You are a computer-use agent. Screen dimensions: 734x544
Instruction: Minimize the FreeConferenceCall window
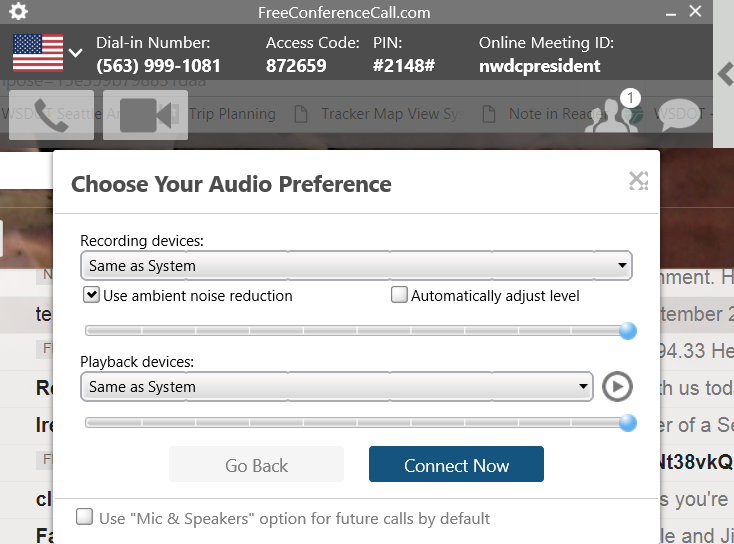coord(671,13)
